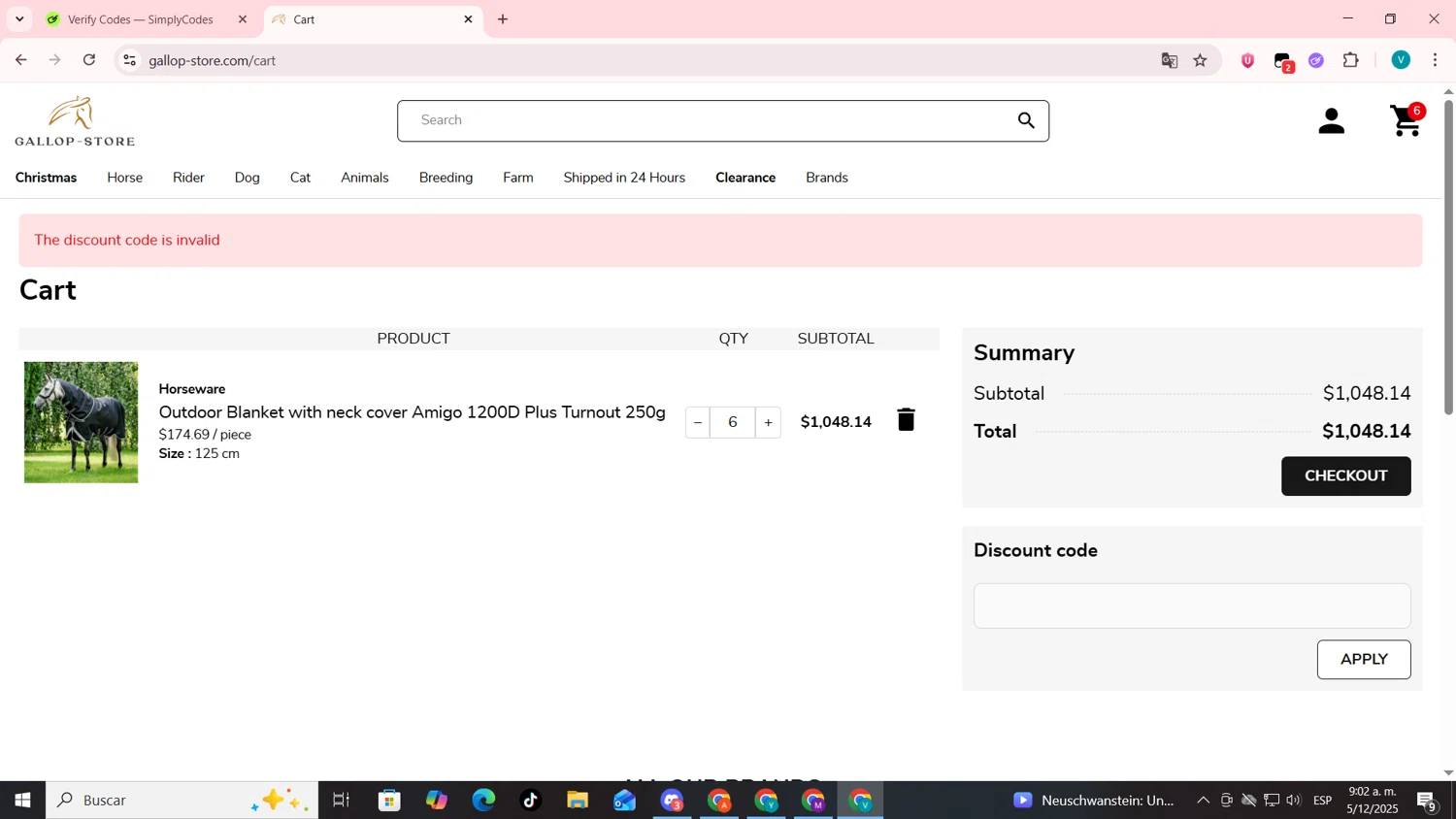The height and width of the screenshot is (819, 1456).
Task: Switch to the Verify Codes — SimplyCodes tab
Action: point(140,19)
